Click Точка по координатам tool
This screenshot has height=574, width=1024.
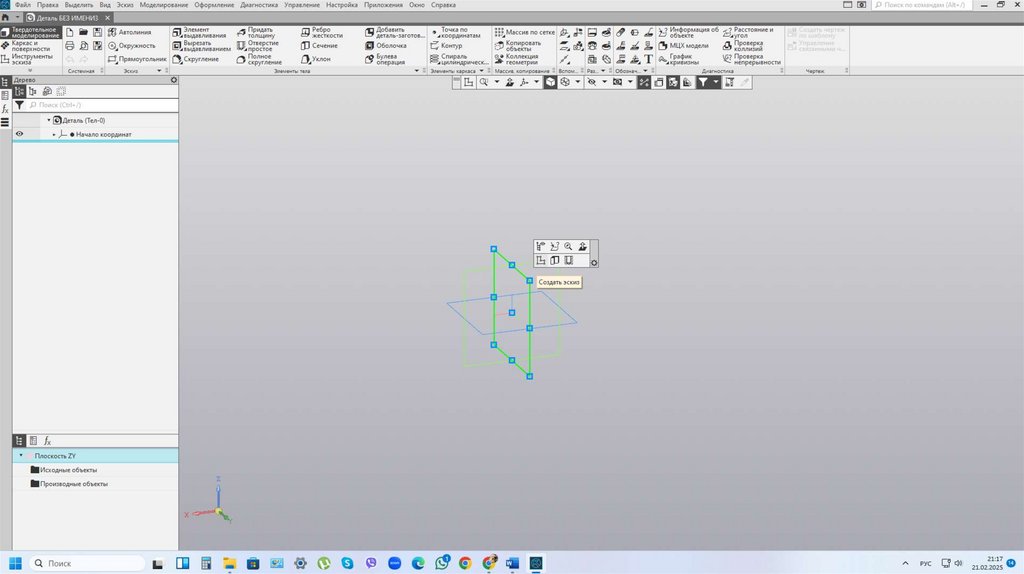tap(456, 32)
